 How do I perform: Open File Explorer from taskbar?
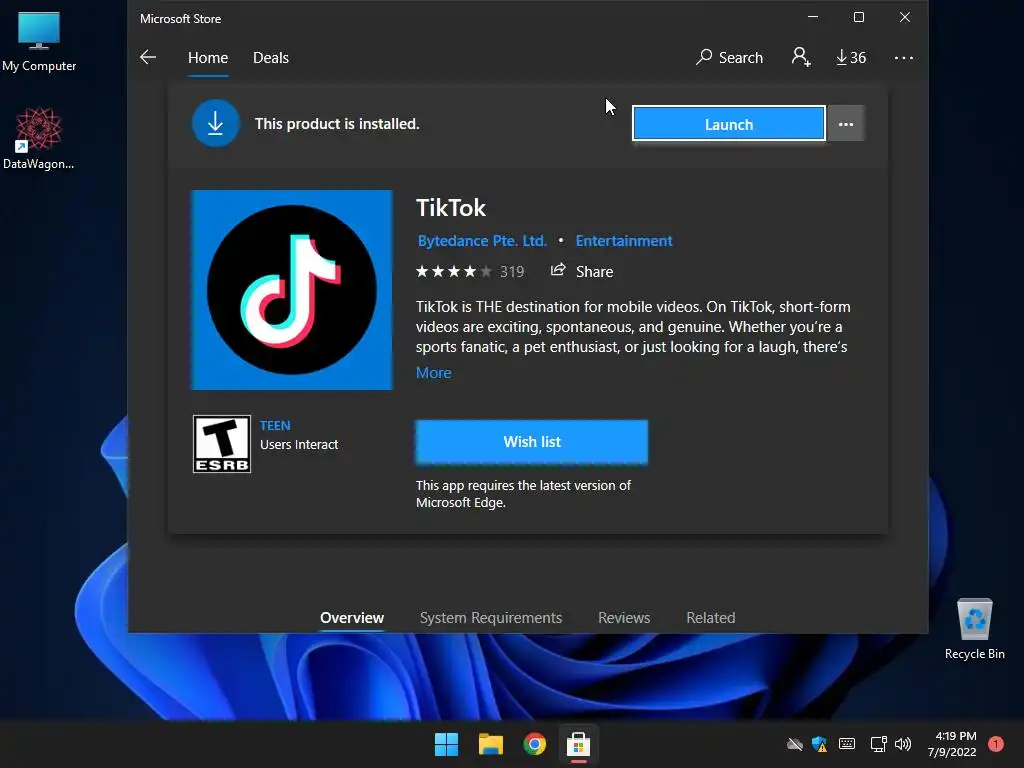490,744
